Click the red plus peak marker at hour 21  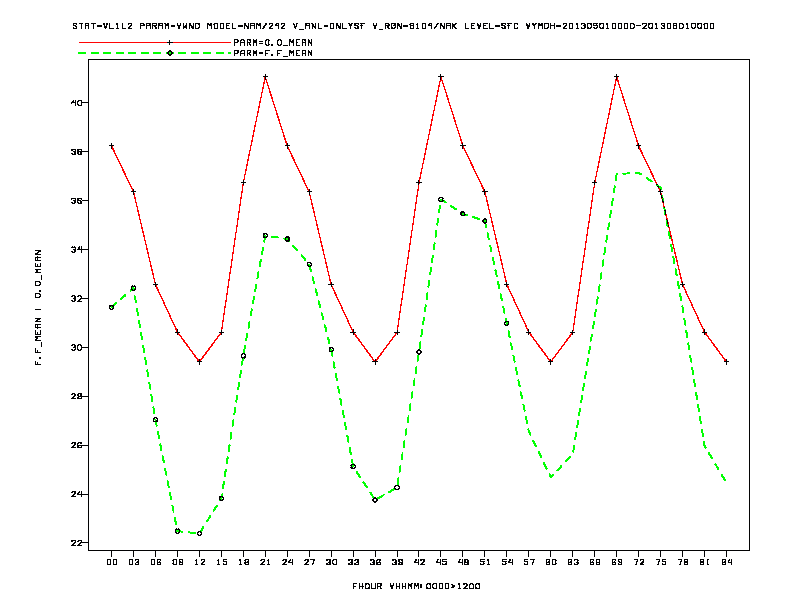(x=265, y=77)
